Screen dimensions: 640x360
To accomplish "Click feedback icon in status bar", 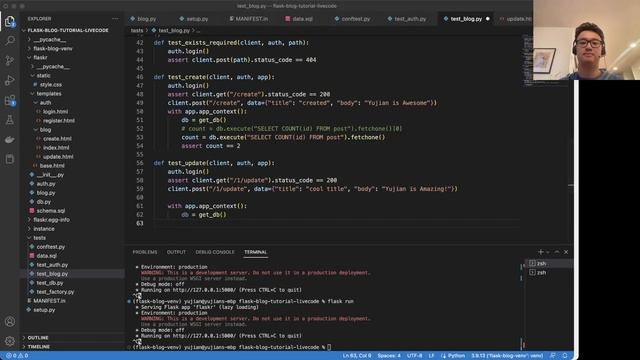I will point(553,356).
